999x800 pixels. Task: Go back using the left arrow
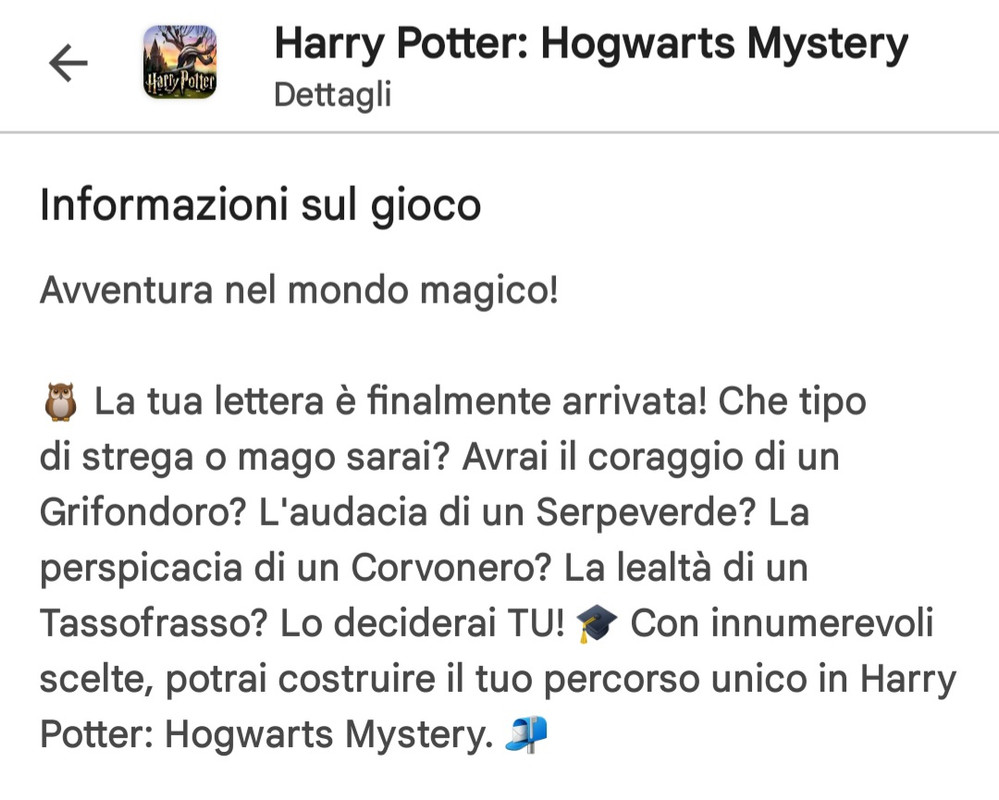click(x=68, y=62)
